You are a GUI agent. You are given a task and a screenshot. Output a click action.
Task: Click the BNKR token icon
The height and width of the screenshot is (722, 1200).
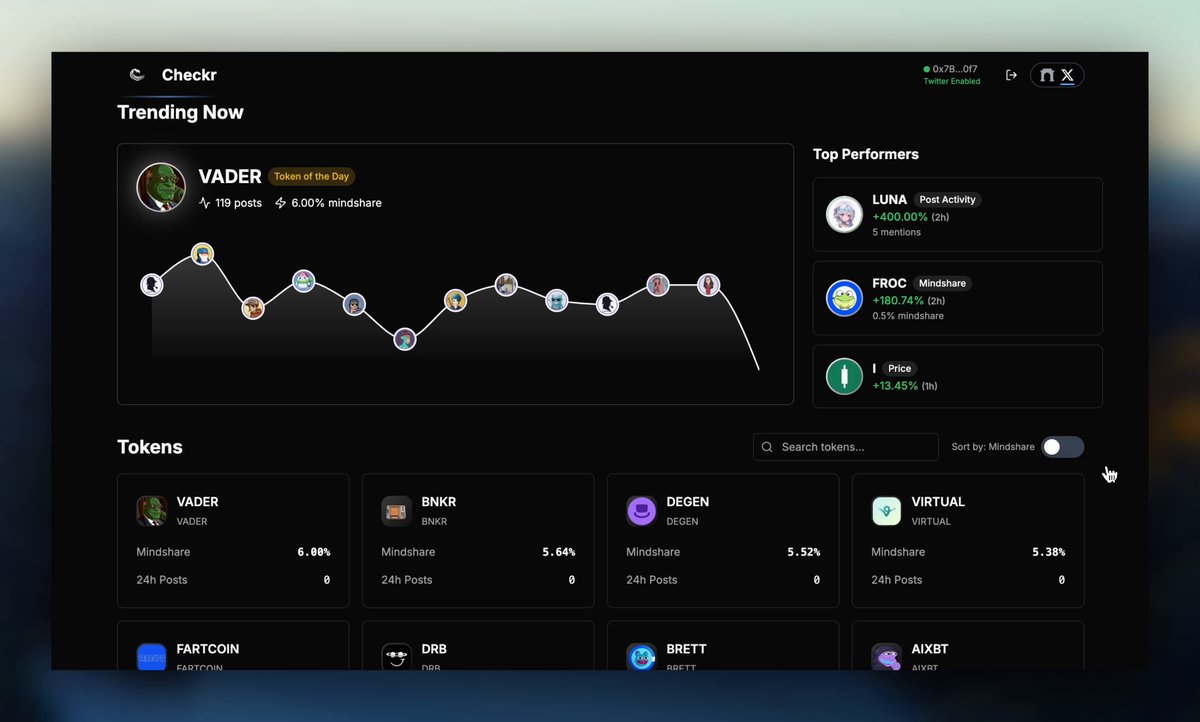(x=397, y=511)
